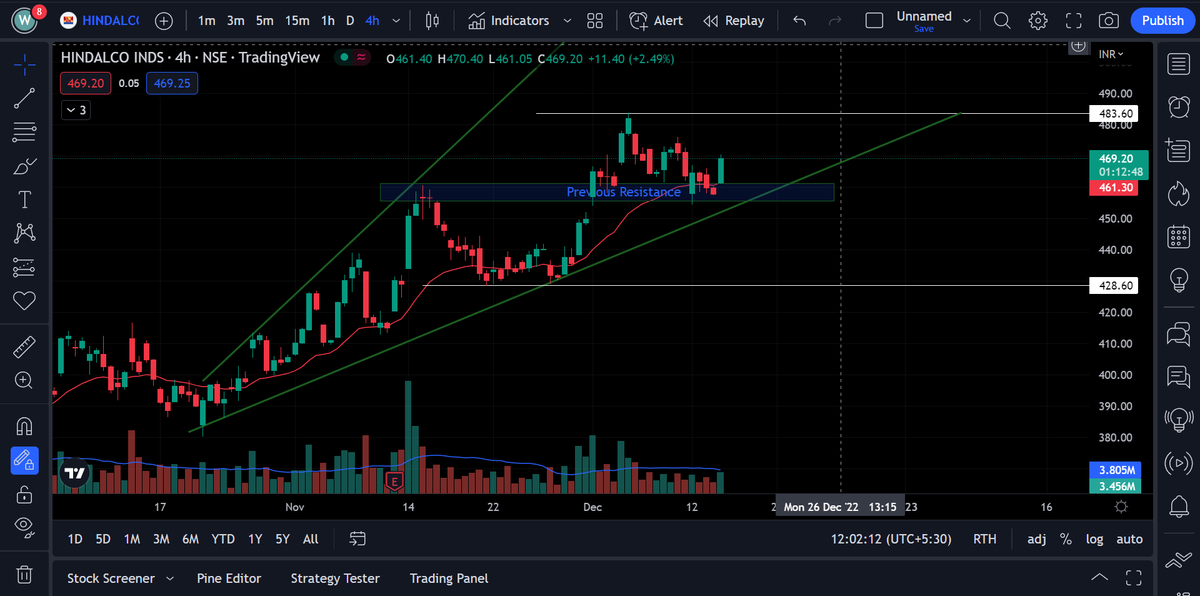Screen dimensions: 1200x596
Task: Activate the zoom in tool
Action: (x=25, y=380)
